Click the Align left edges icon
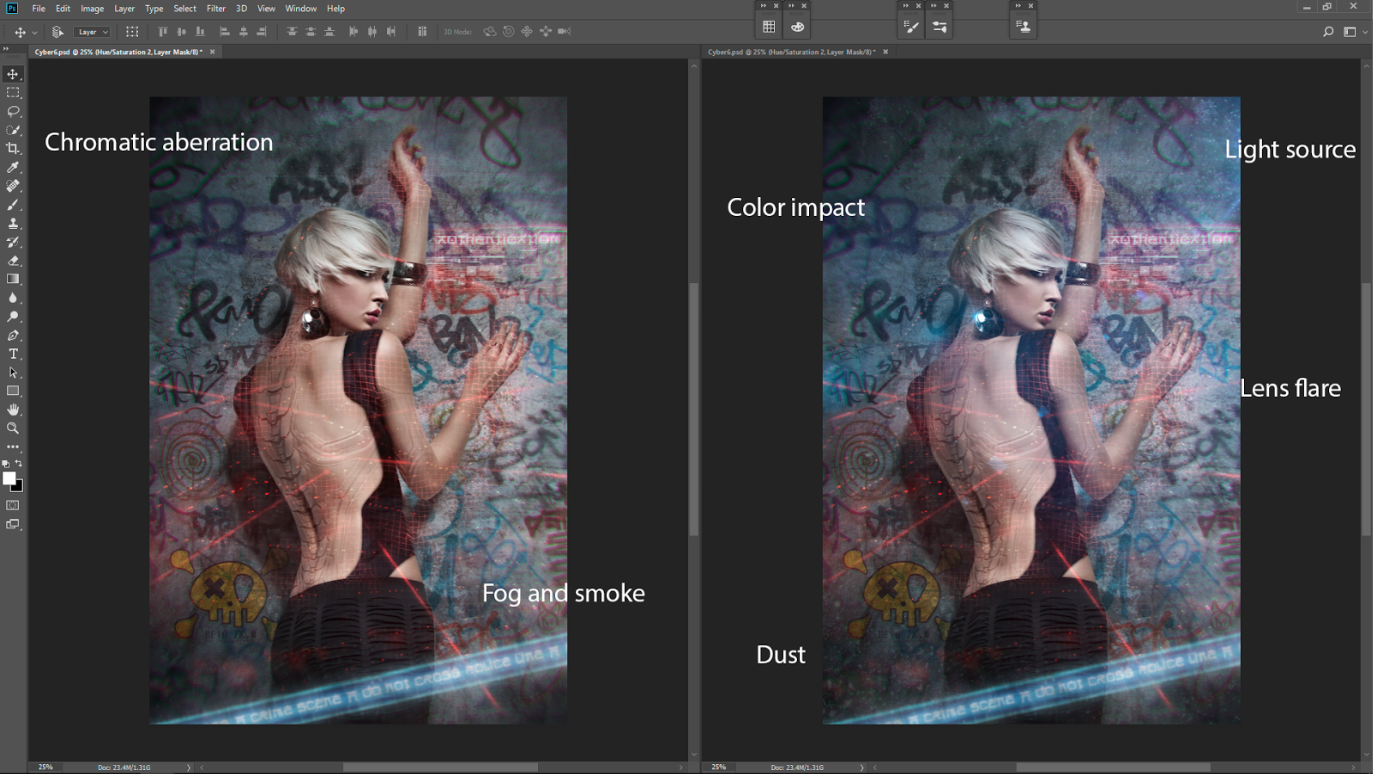1373x774 pixels. 224,32
